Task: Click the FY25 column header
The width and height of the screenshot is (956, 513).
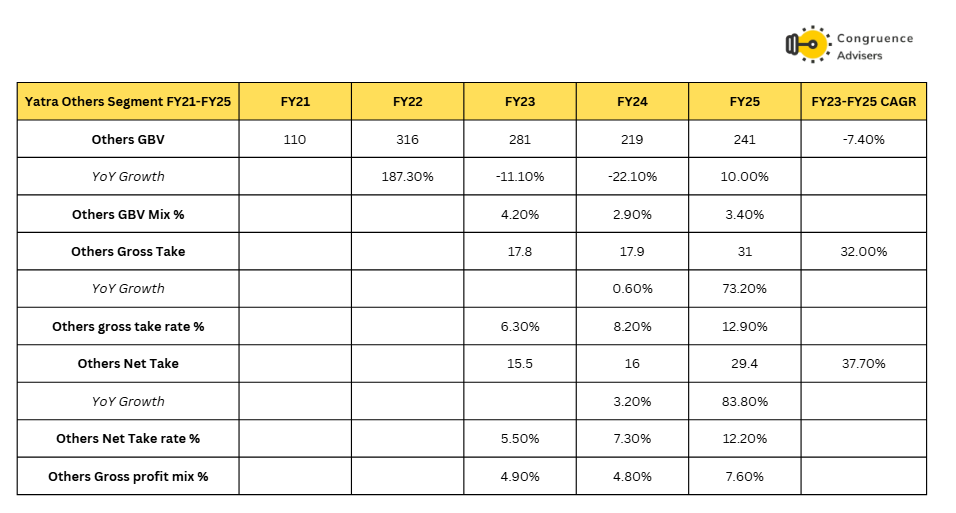Action: click(x=744, y=102)
